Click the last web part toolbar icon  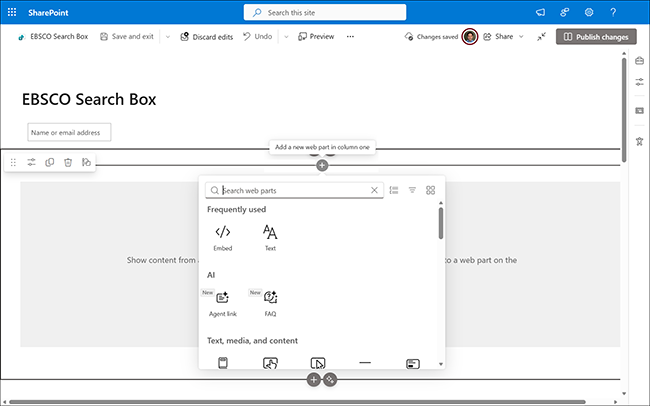click(x=86, y=162)
